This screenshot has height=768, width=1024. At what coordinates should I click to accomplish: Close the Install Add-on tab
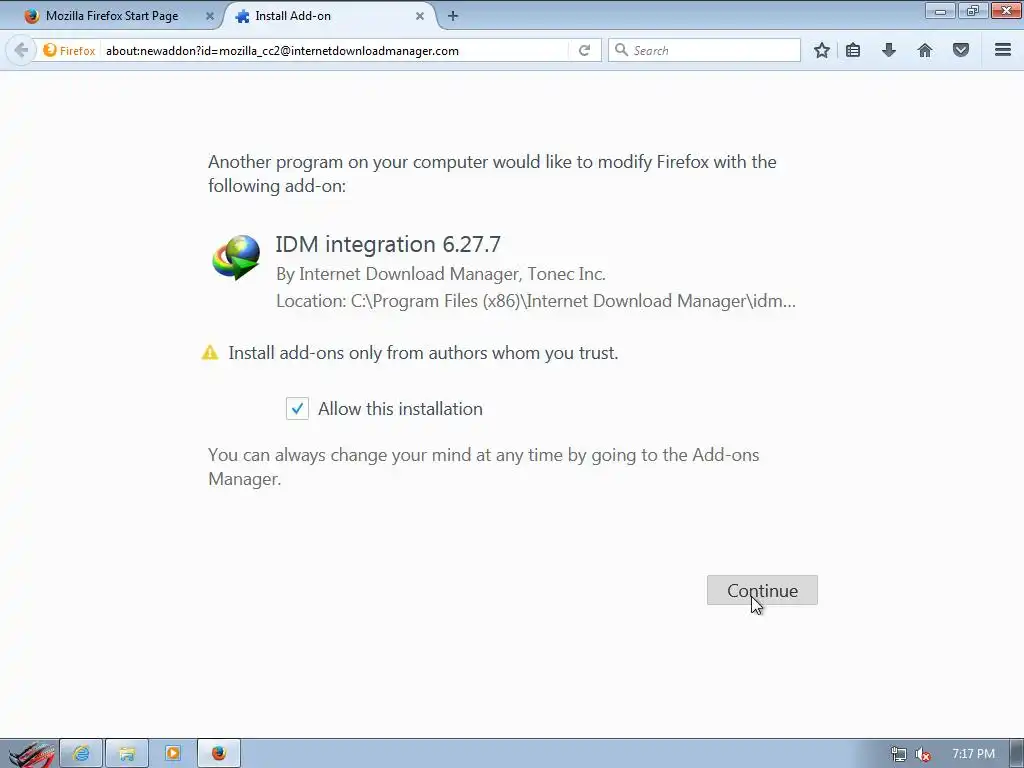pos(420,16)
